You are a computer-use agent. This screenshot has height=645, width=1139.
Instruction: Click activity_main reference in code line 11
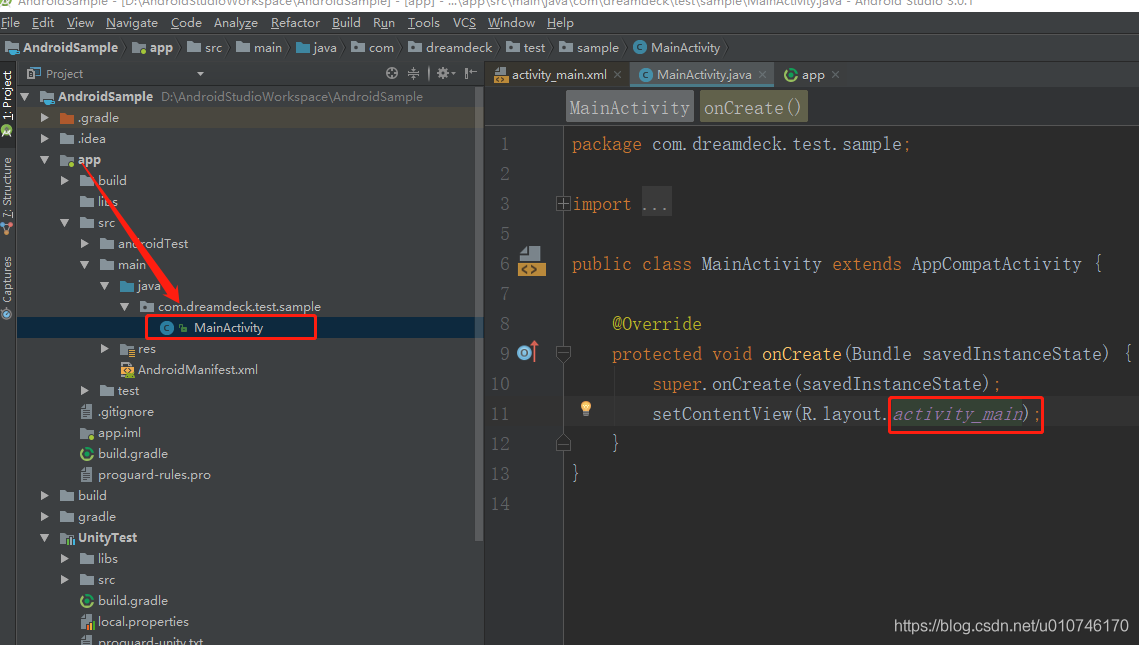[958, 414]
